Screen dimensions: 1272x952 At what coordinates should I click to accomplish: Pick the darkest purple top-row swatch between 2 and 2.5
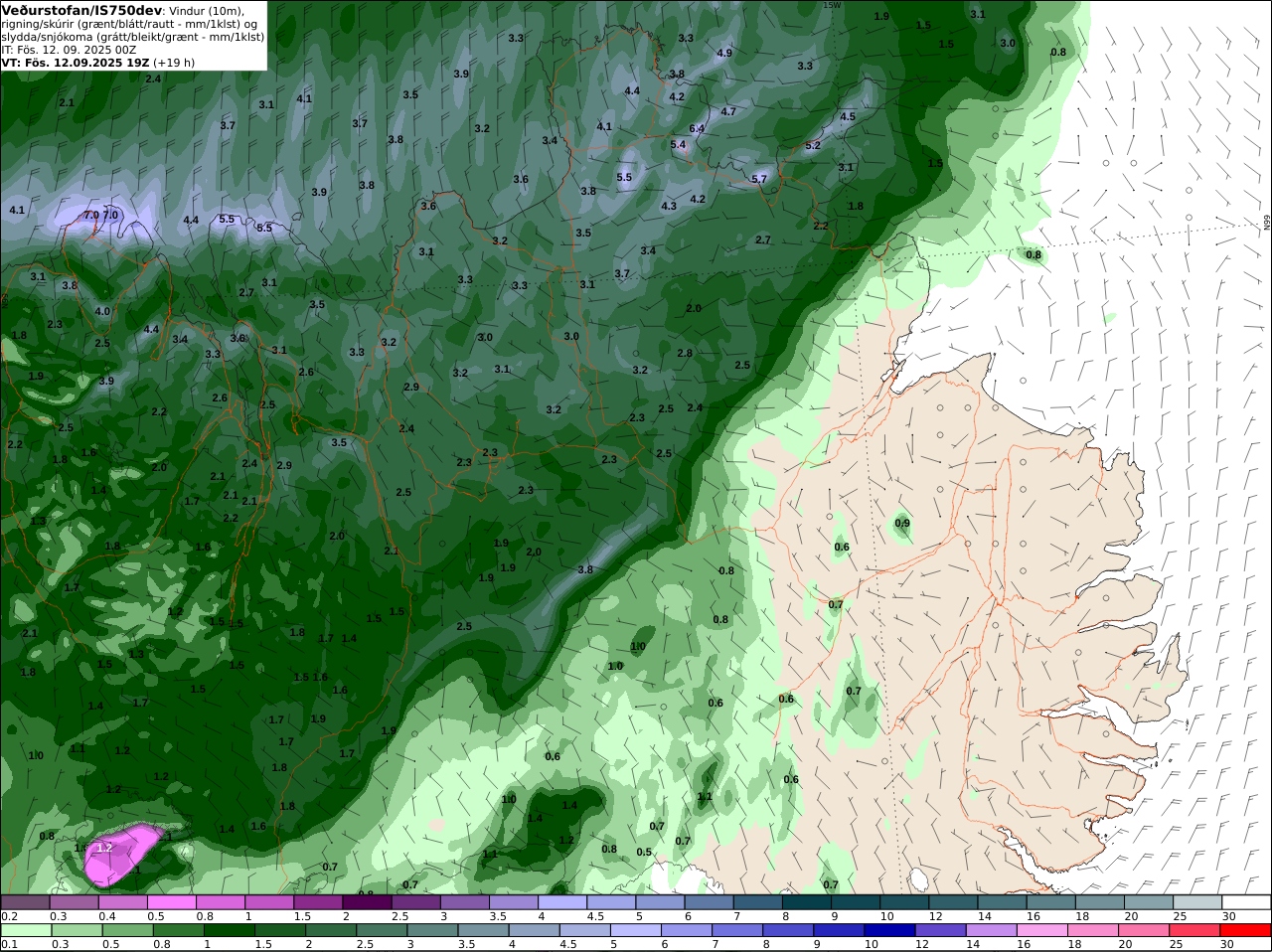pos(367,902)
